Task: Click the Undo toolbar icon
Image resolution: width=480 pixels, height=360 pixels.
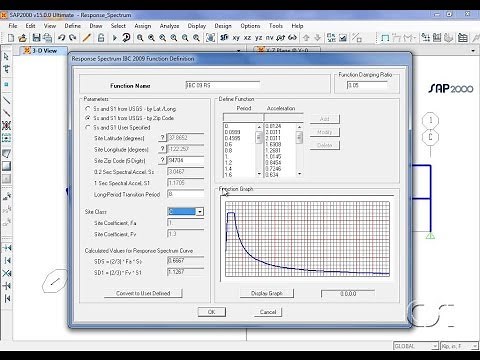Action: 61,38
